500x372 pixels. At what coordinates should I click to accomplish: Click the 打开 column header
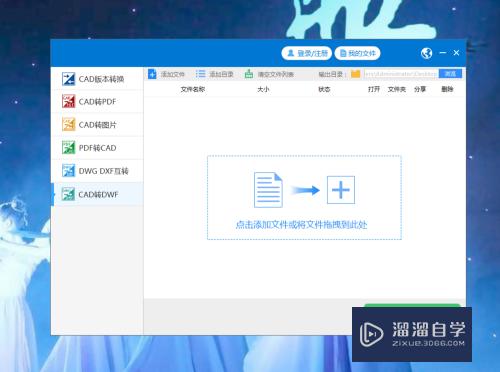point(374,89)
